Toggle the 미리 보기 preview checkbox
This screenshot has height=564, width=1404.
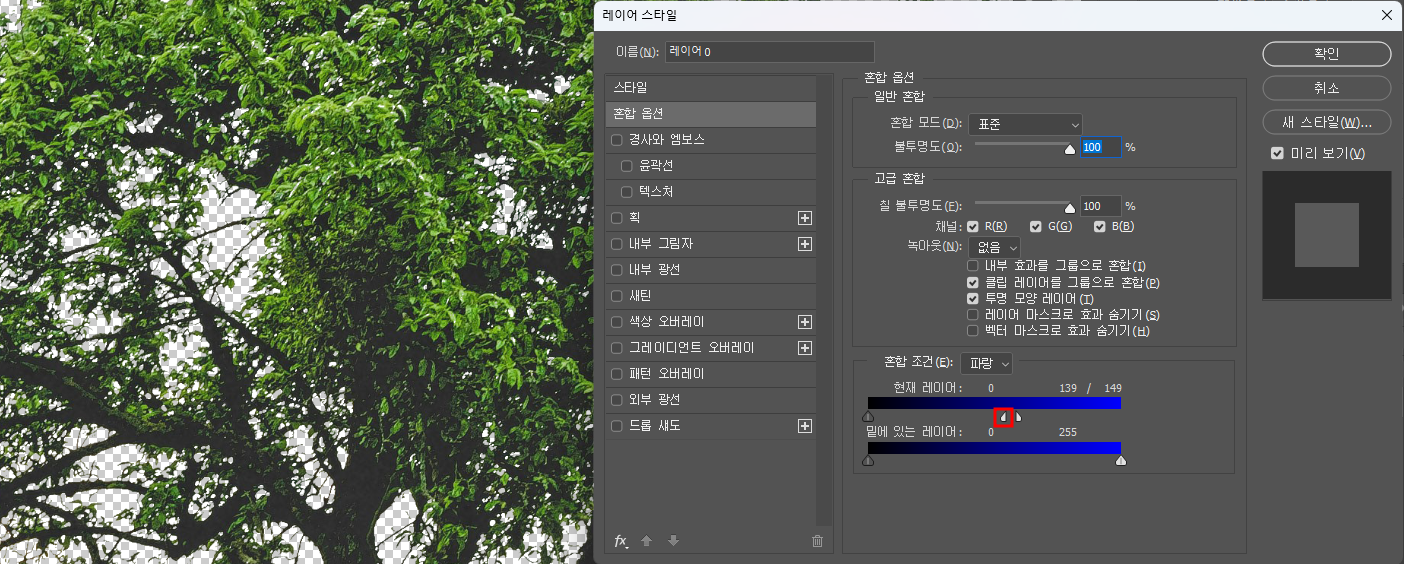tap(1277, 154)
